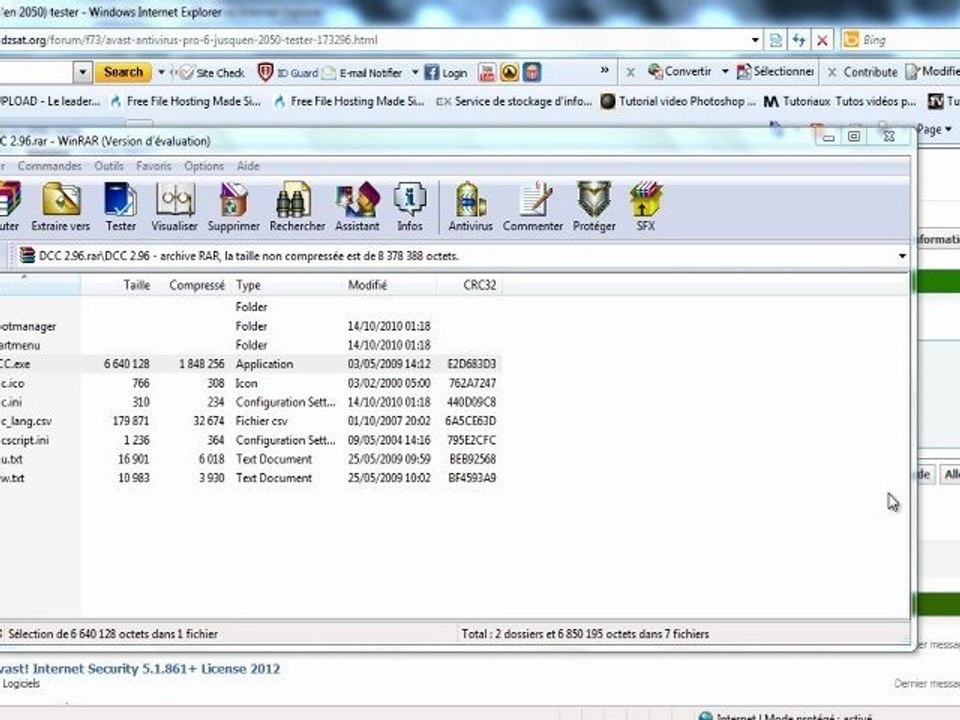Select the Application row sized 6 640 128

pyautogui.click(x=250, y=364)
